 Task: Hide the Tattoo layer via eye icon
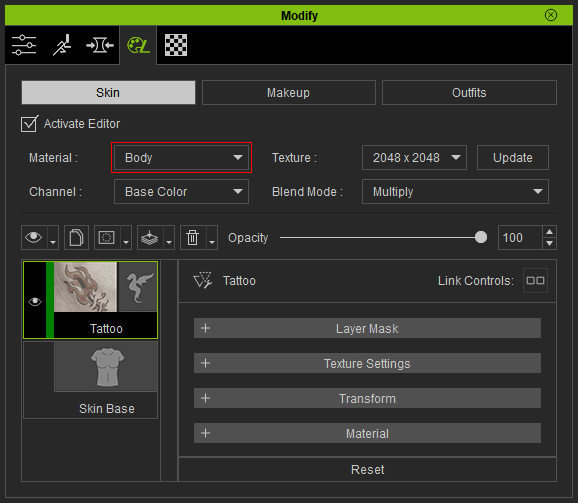[x=35, y=301]
